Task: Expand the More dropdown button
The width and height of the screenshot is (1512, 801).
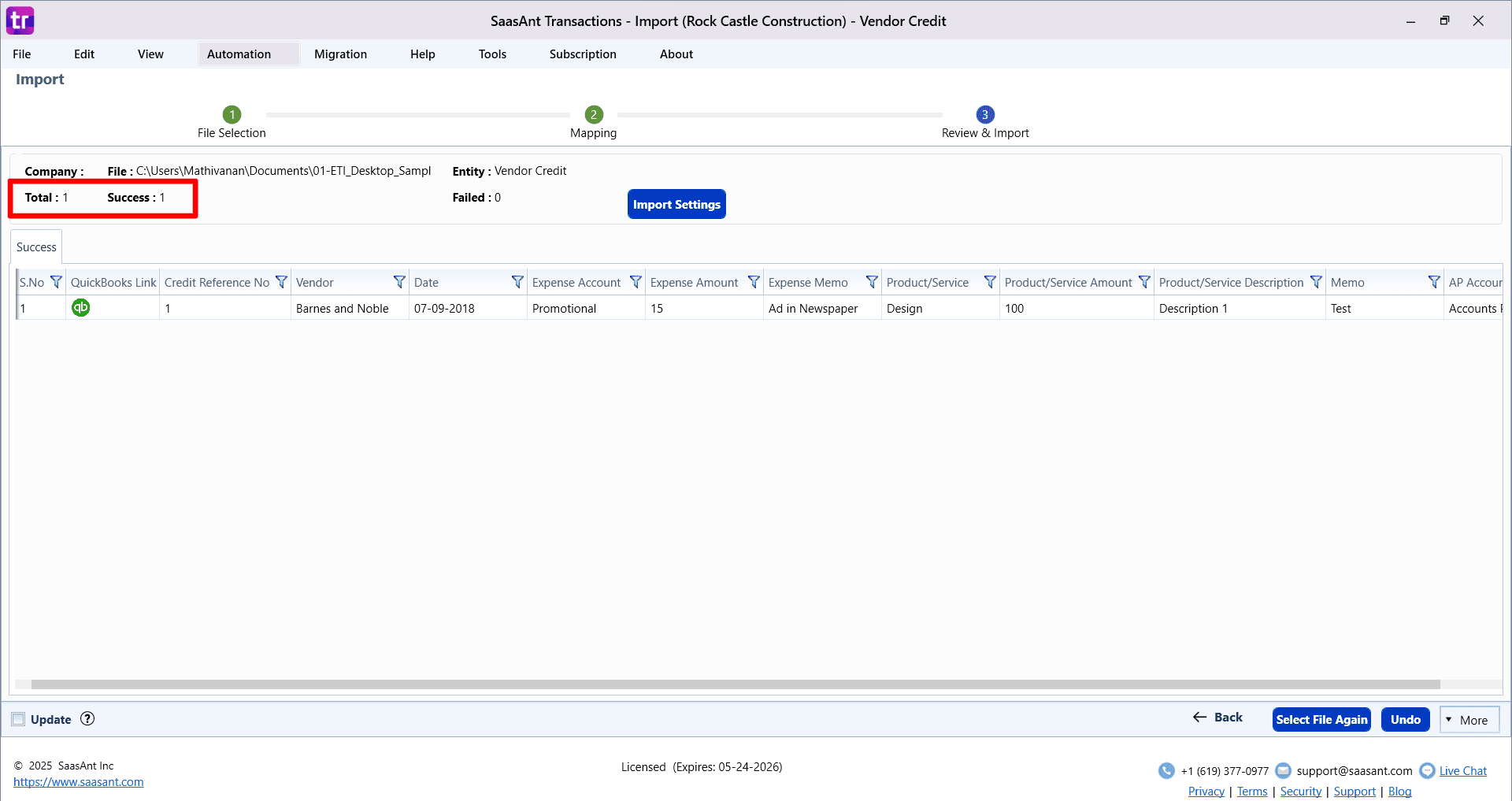Action: pyautogui.click(x=1469, y=720)
